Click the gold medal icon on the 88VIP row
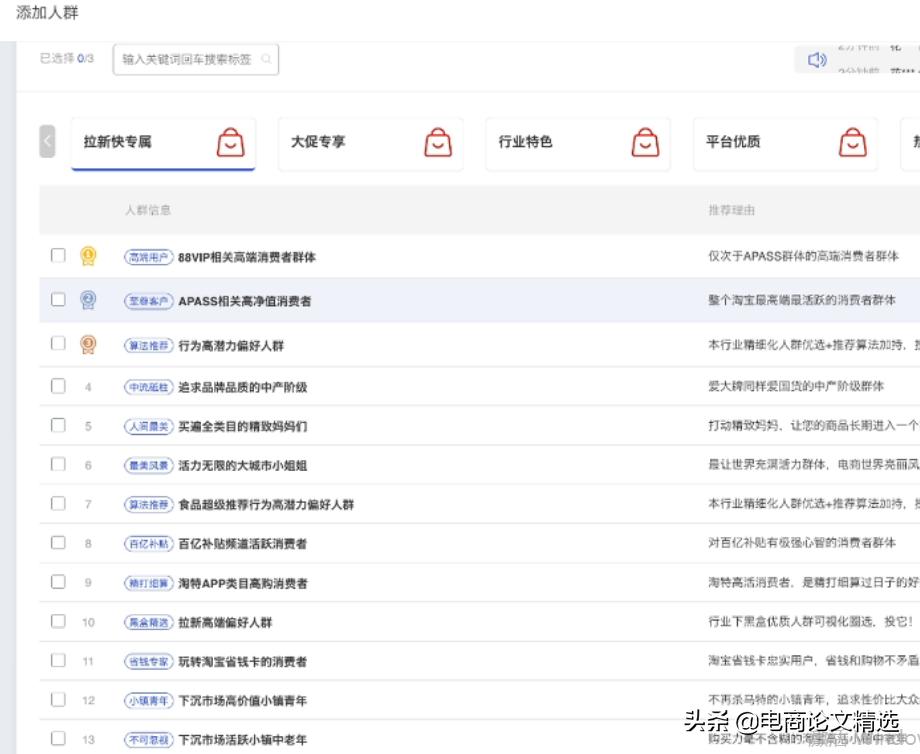This screenshot has width=920, height=754. coord(87,256)
